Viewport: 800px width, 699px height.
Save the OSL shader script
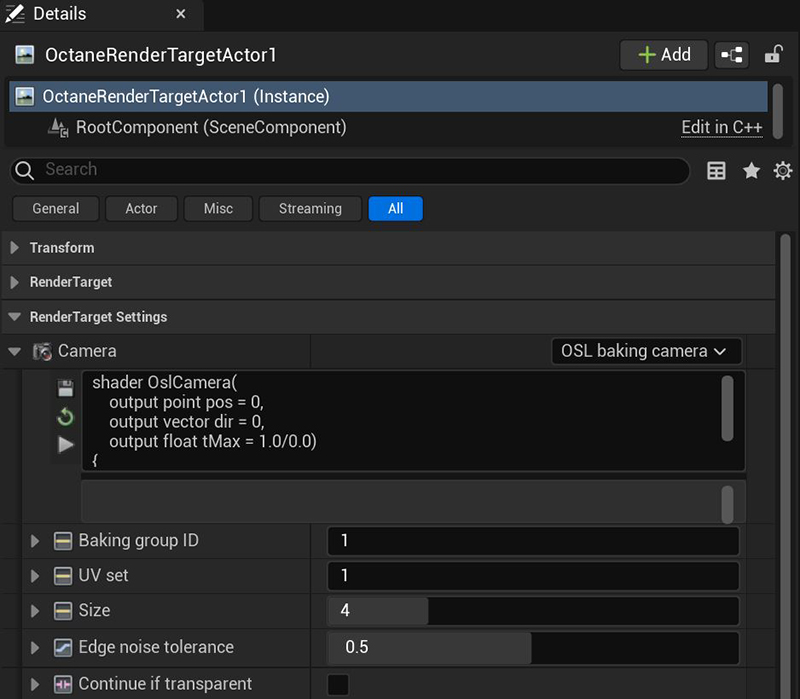point(65,389)
